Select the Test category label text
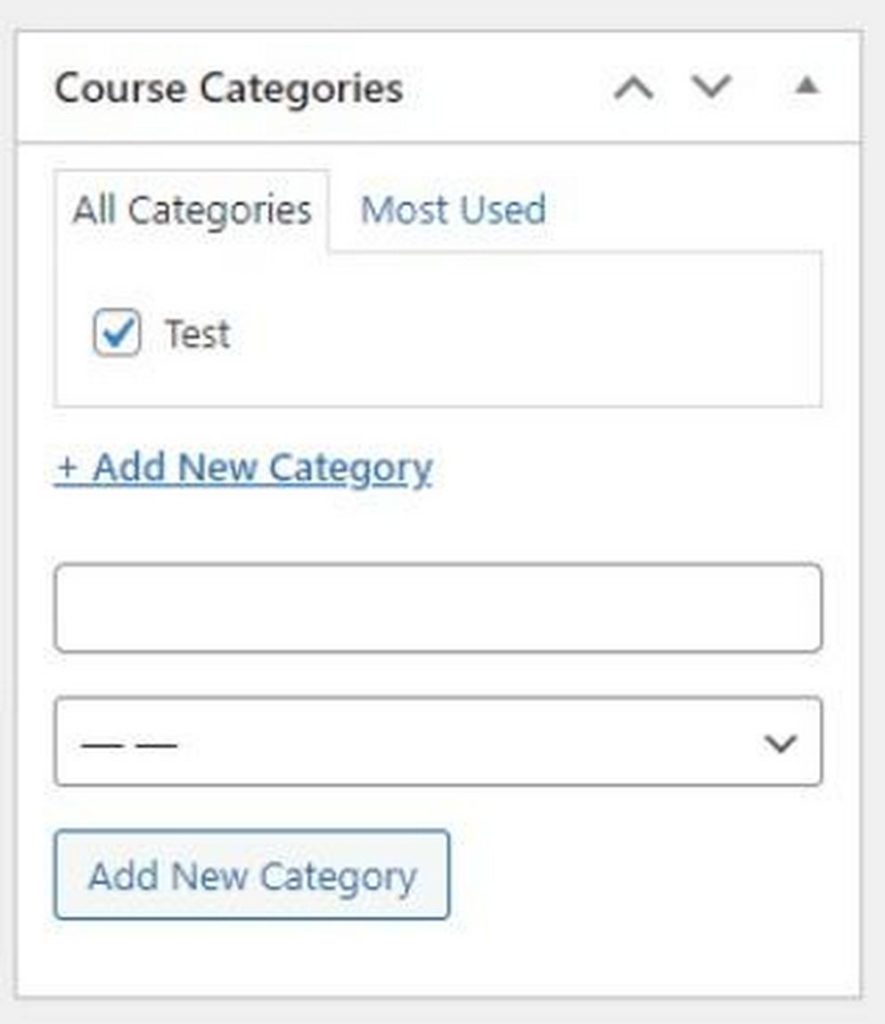Image resolution: width=885 pixels, height=1024 pixels. (198, 333)
